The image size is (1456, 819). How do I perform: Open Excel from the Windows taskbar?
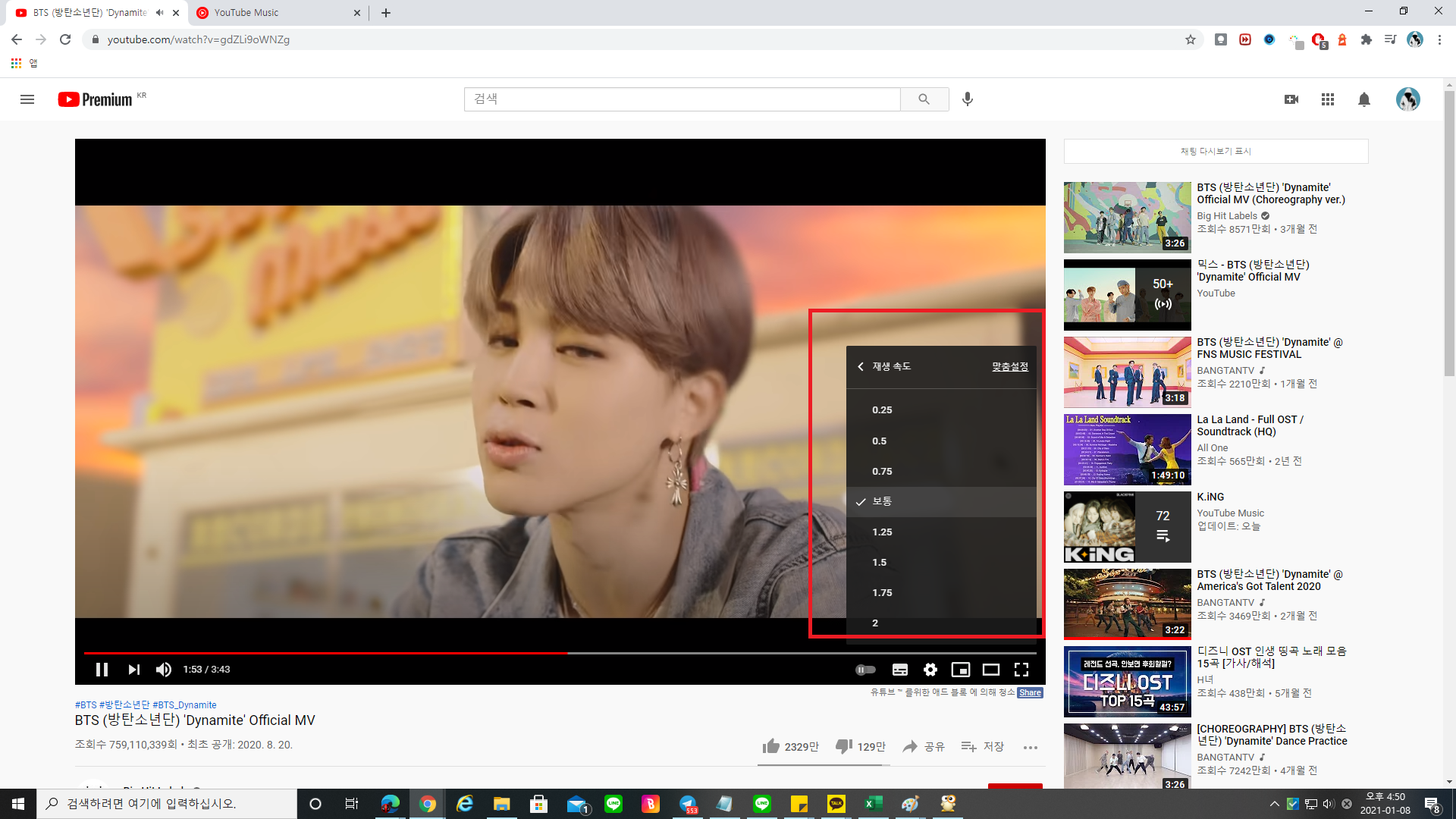(873, 804)
